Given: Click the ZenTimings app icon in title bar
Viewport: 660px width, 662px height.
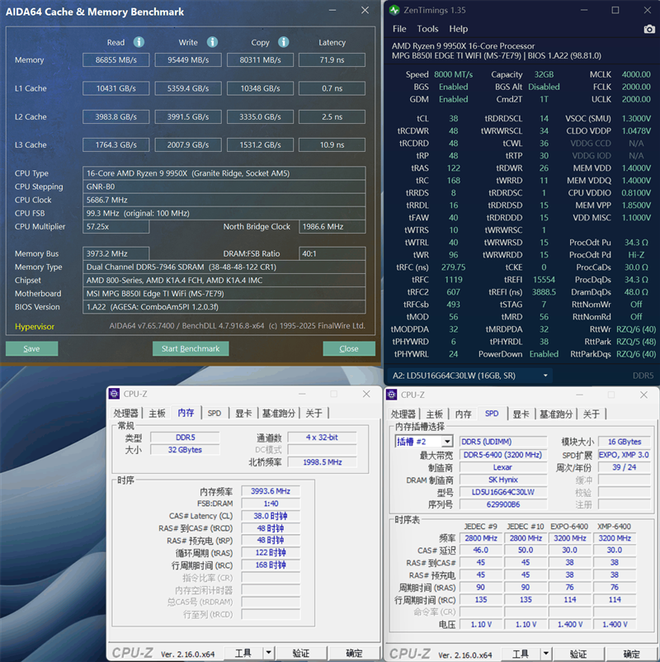Looking at the screenshot, I should click(x=397, y=10).
